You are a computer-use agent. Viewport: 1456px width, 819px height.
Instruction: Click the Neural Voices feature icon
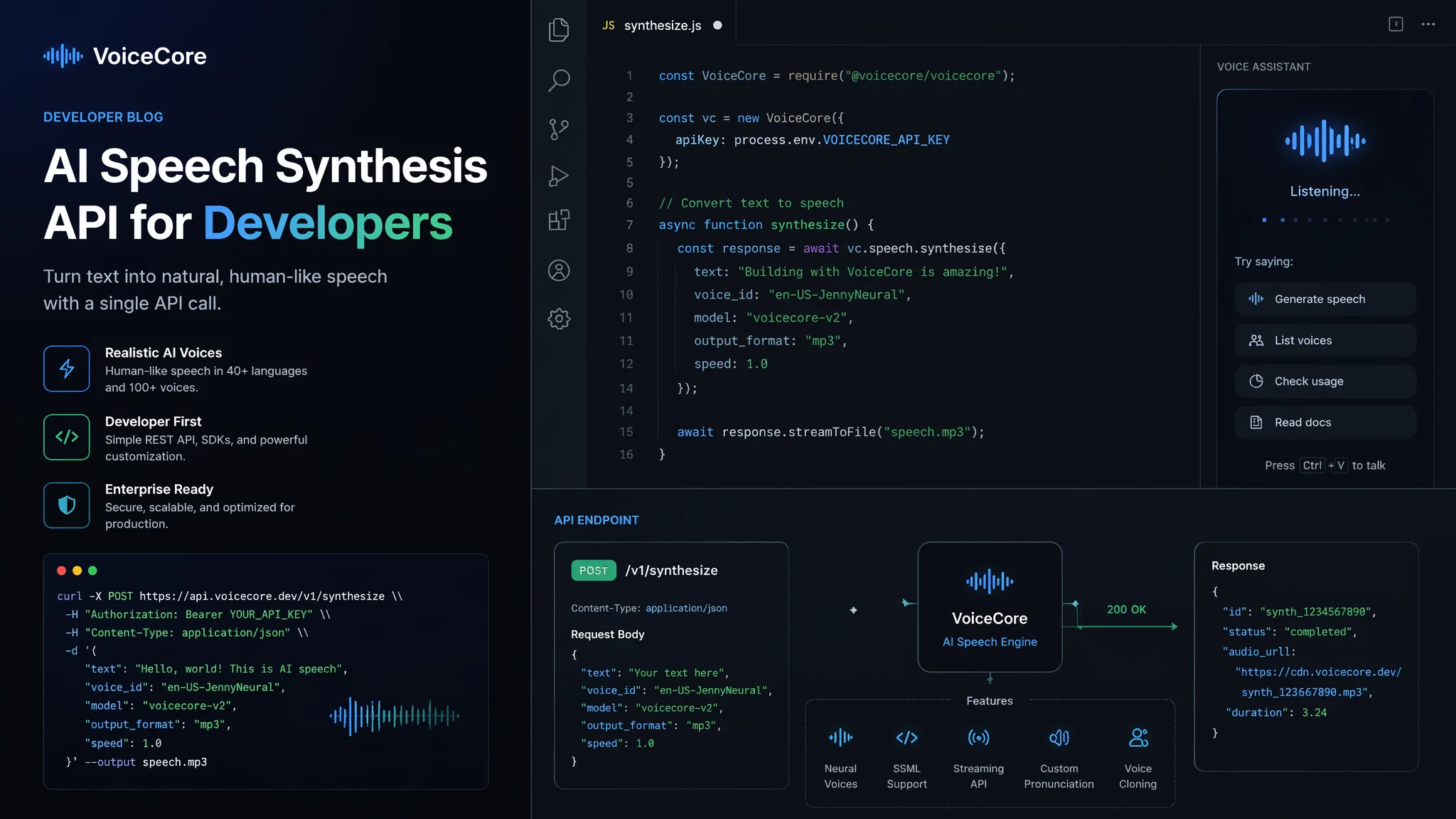click(840, 737)
